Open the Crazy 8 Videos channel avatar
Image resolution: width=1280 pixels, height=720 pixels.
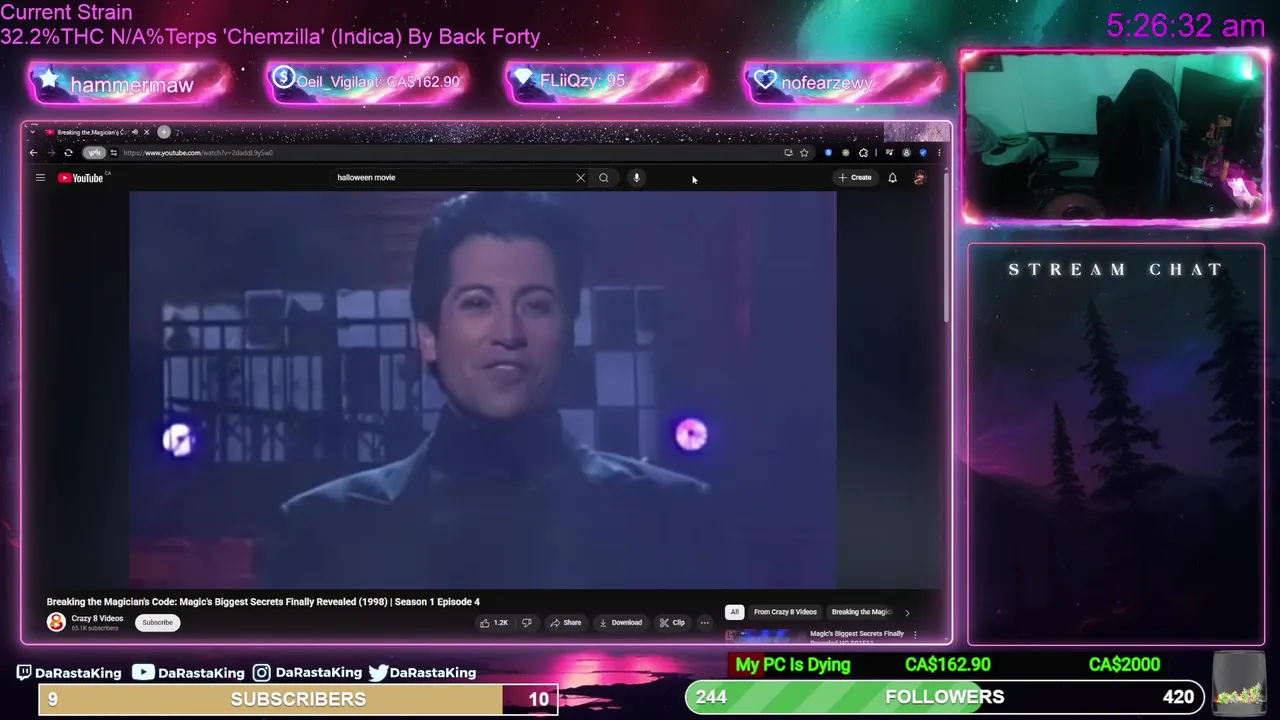click(x=56, y=622)
